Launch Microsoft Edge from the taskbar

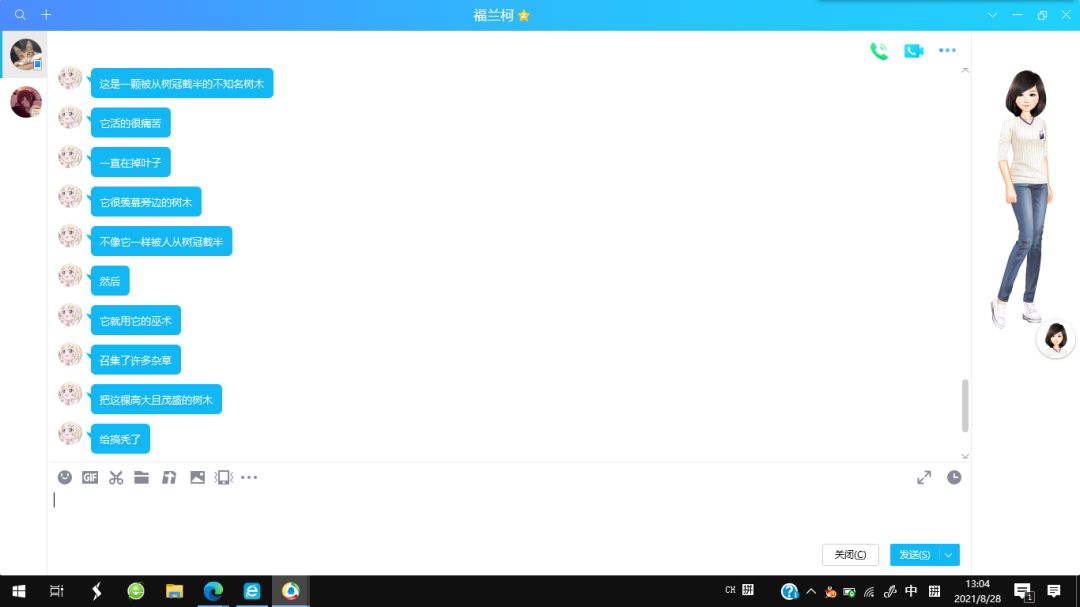(214, 591)
